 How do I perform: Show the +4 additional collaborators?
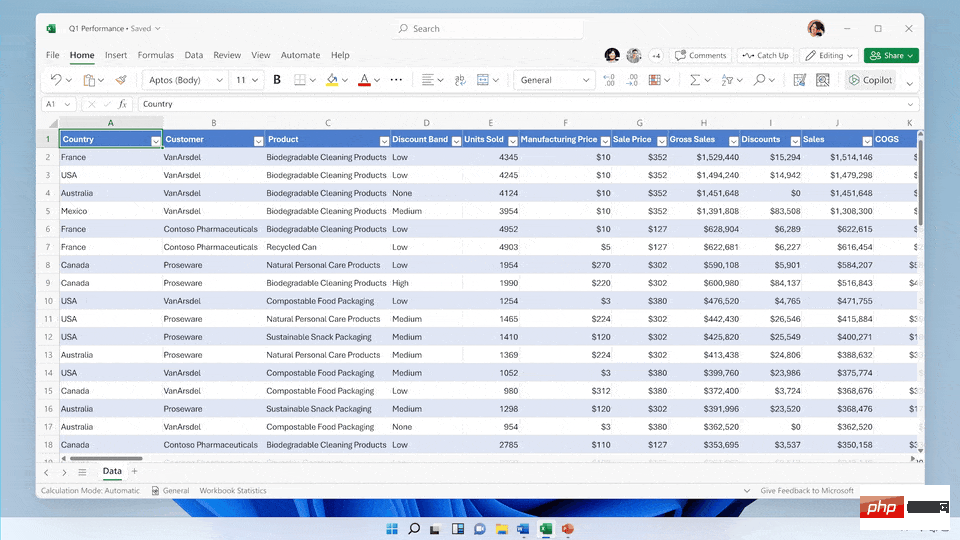click(x=656, y=56)
